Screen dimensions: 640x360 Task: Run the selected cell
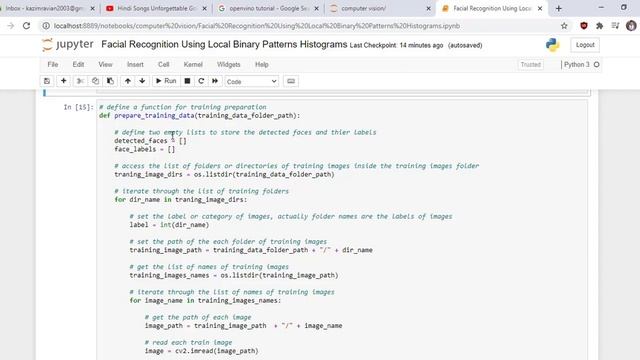pyautogui.click(x=166, y=81)
